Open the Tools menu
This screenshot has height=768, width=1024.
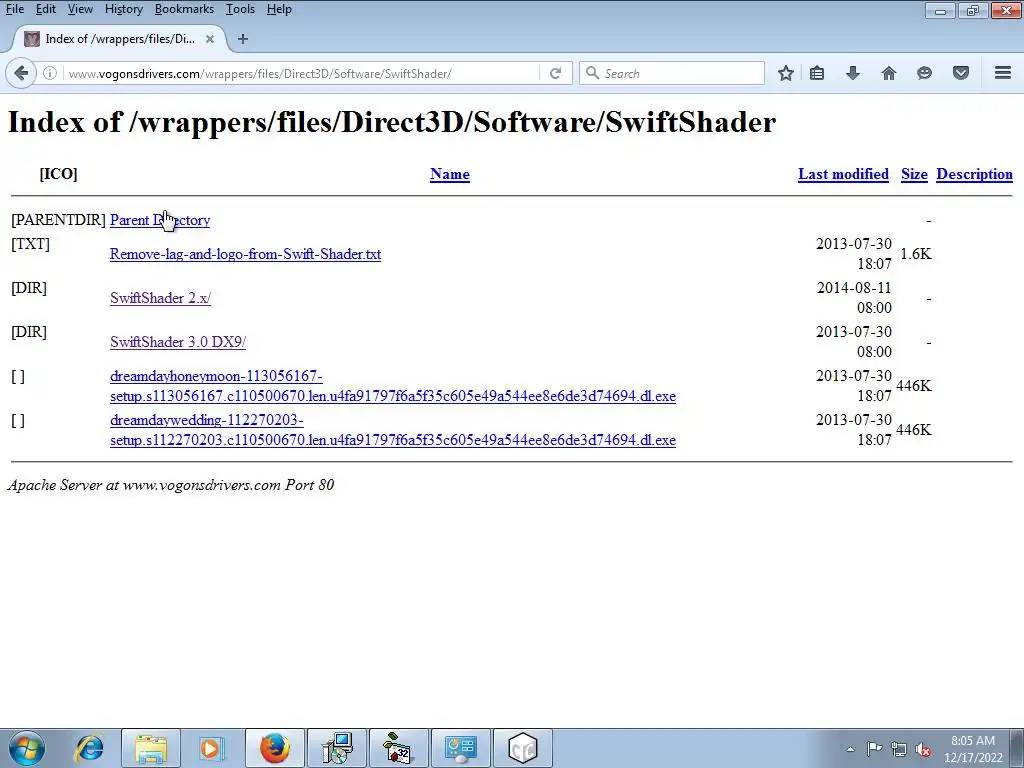point(240,9)
